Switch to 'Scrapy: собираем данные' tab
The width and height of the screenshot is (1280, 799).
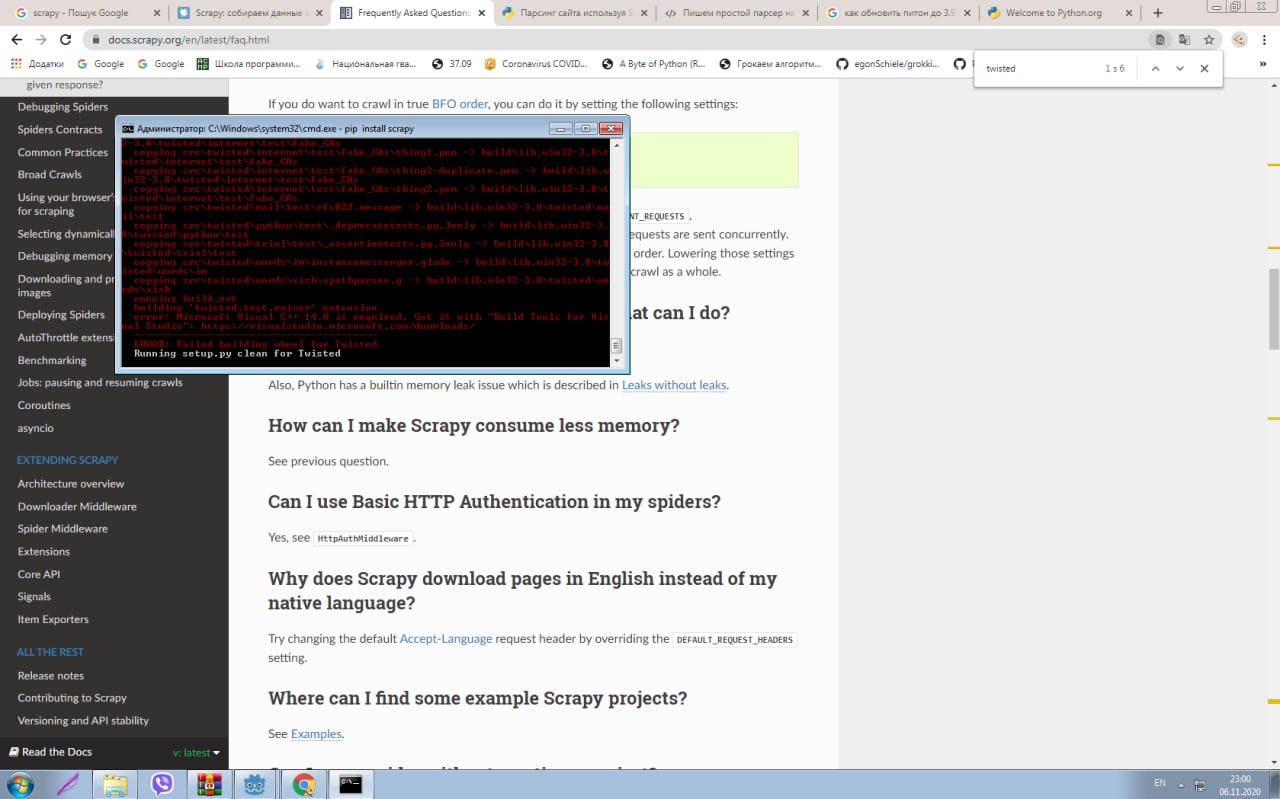[x=248, y=13]
